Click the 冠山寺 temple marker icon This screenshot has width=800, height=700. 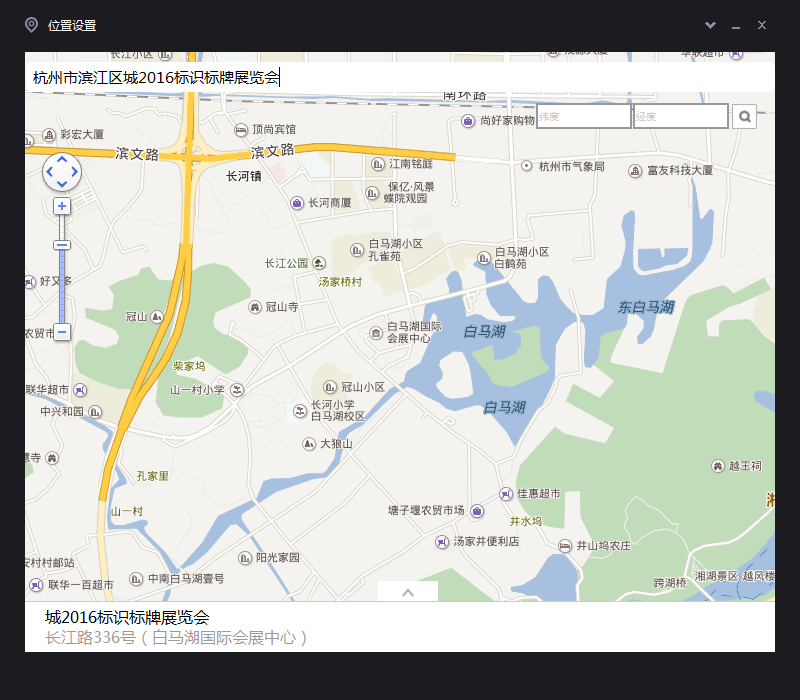pos(255,307)
